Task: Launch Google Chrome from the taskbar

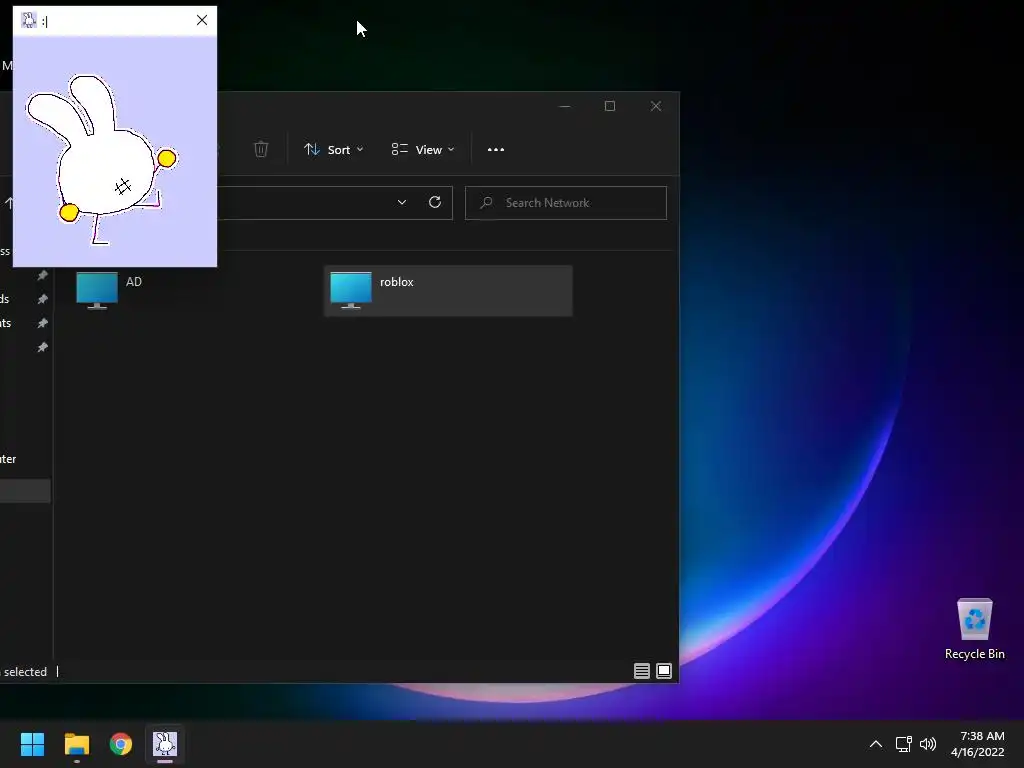Action: click(121, 744)
